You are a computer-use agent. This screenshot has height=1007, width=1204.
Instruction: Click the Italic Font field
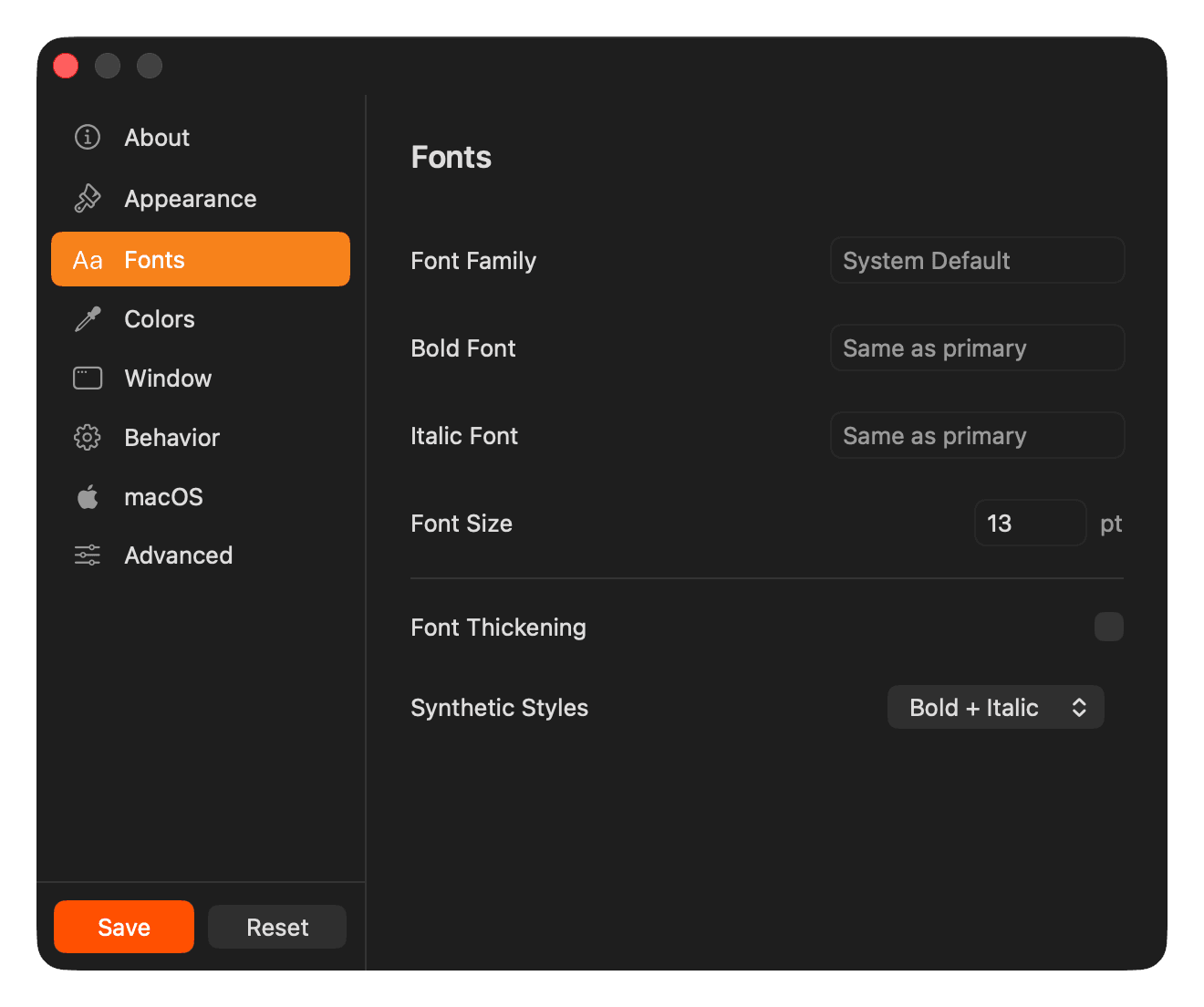coord(976,435)
